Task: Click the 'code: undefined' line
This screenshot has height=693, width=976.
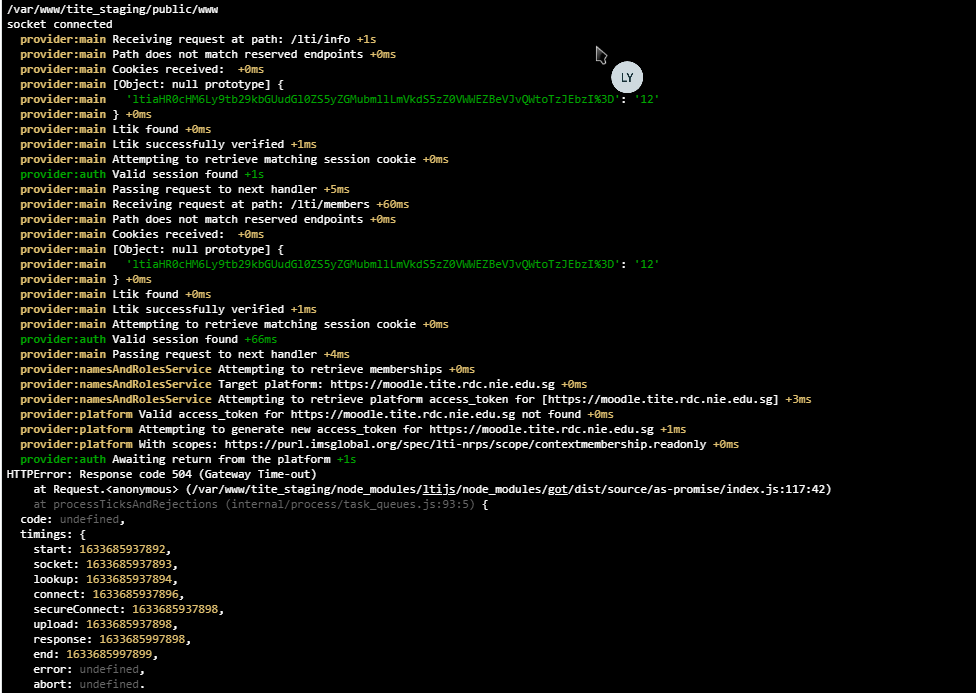Action: [73, 519]
